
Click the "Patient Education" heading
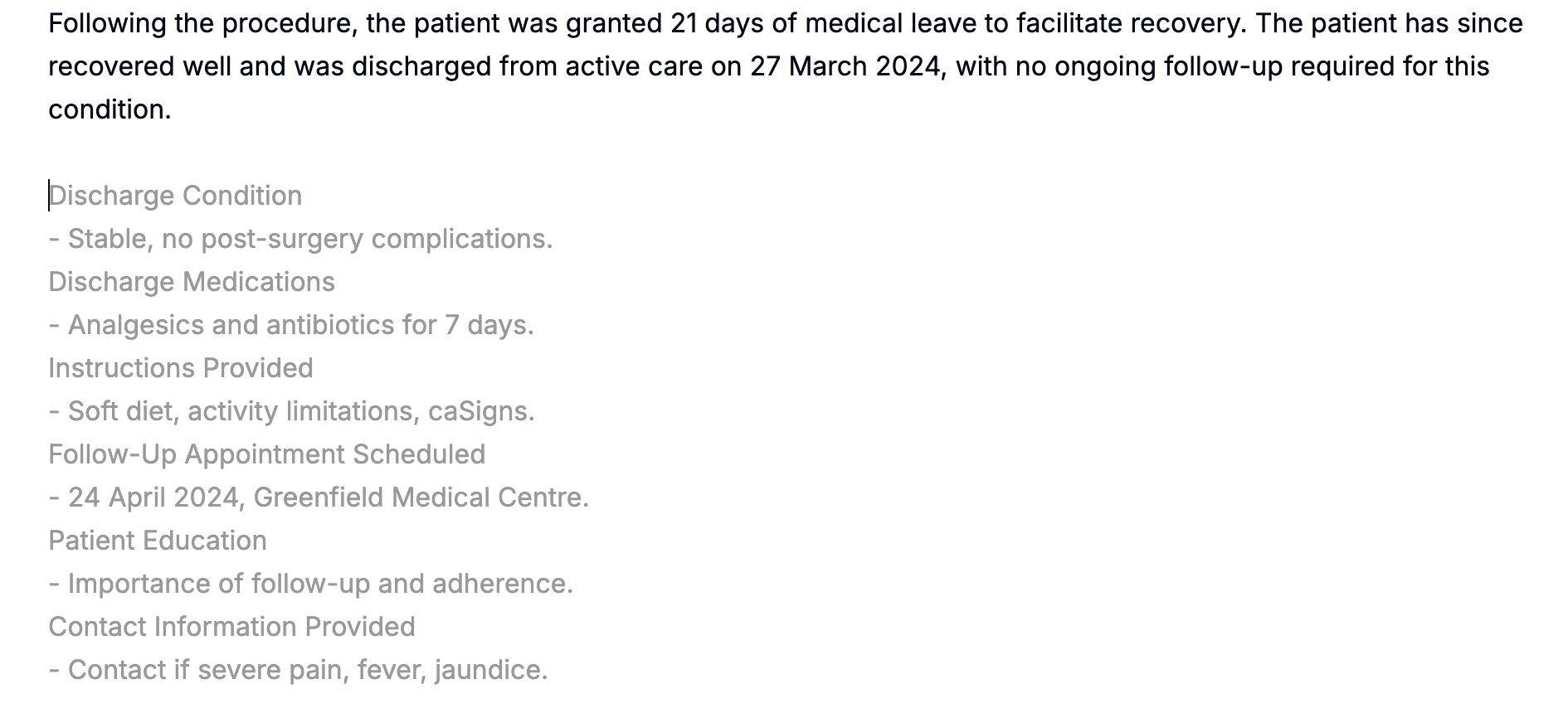tap(158, 541)
